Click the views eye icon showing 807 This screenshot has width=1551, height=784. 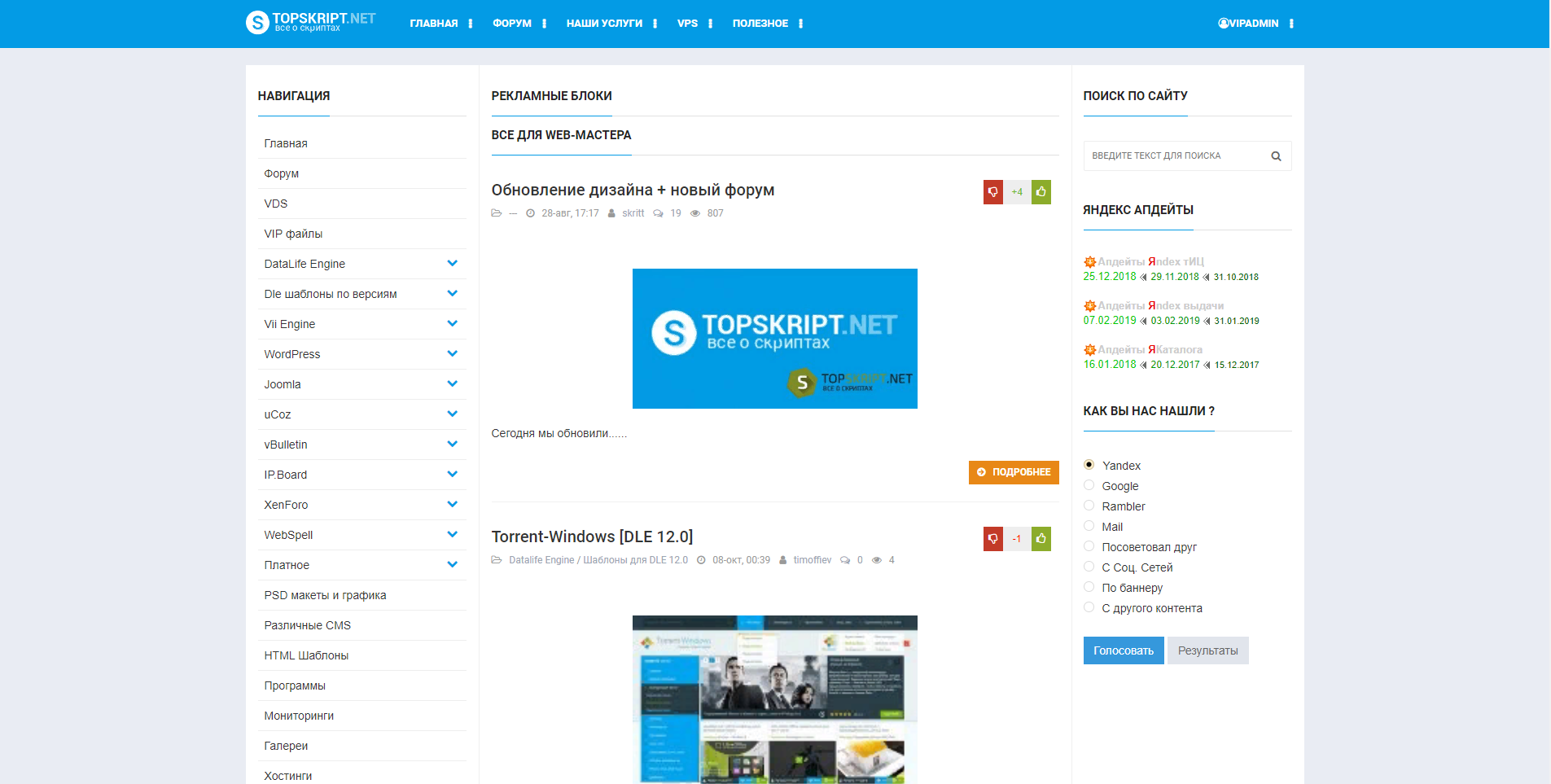click(695, 213)
